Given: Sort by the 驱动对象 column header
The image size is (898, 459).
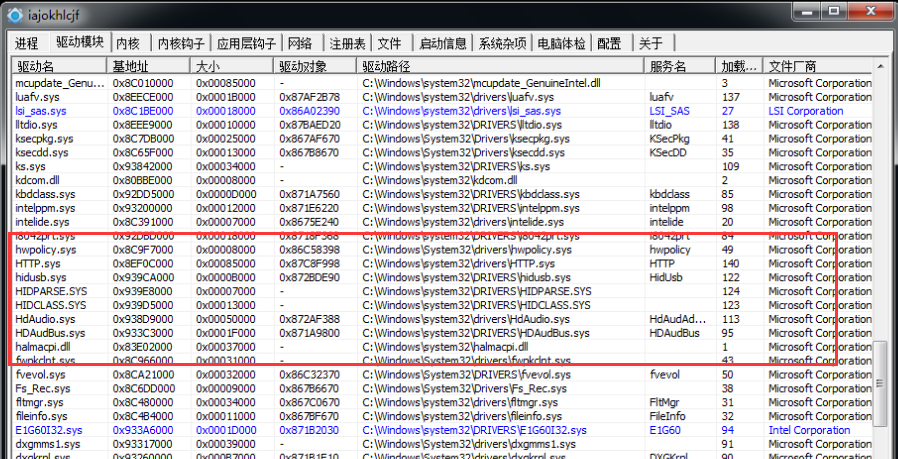Looking at the screenshot, I should [x=316, y=66].
